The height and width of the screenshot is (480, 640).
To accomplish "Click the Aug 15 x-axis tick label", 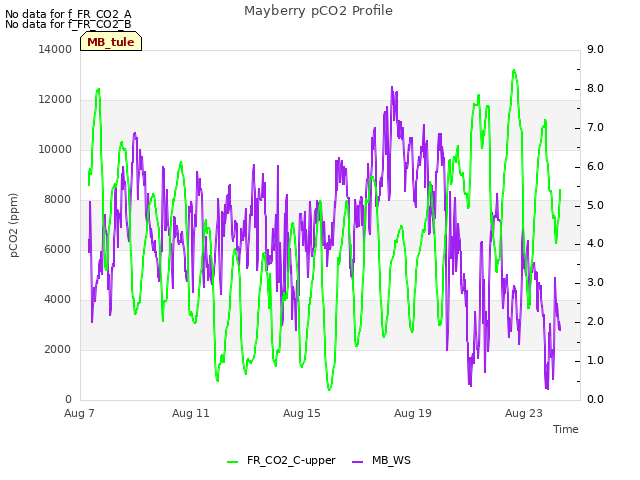I will [302, 413].
